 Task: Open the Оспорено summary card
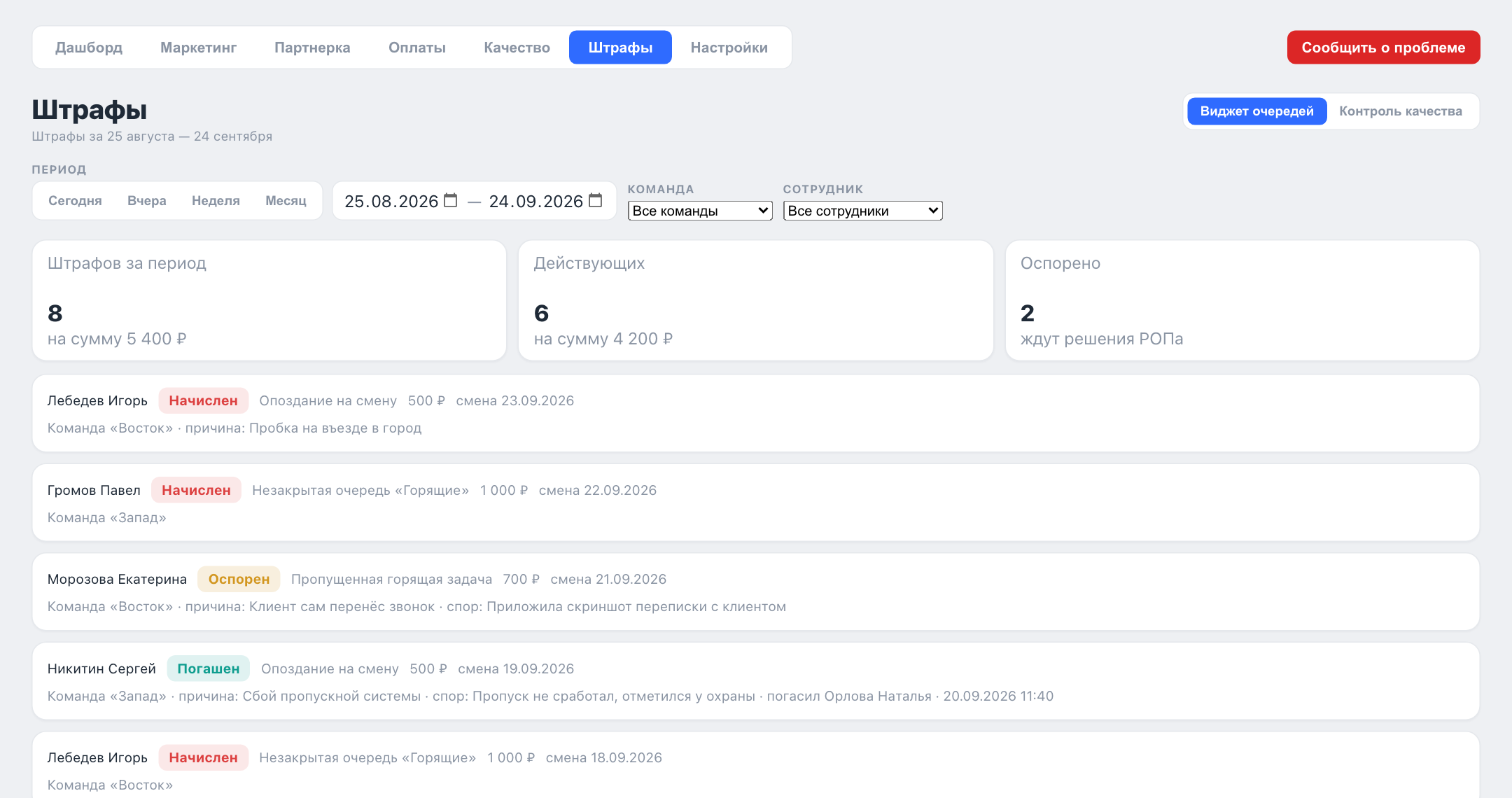coord(1242,301)
